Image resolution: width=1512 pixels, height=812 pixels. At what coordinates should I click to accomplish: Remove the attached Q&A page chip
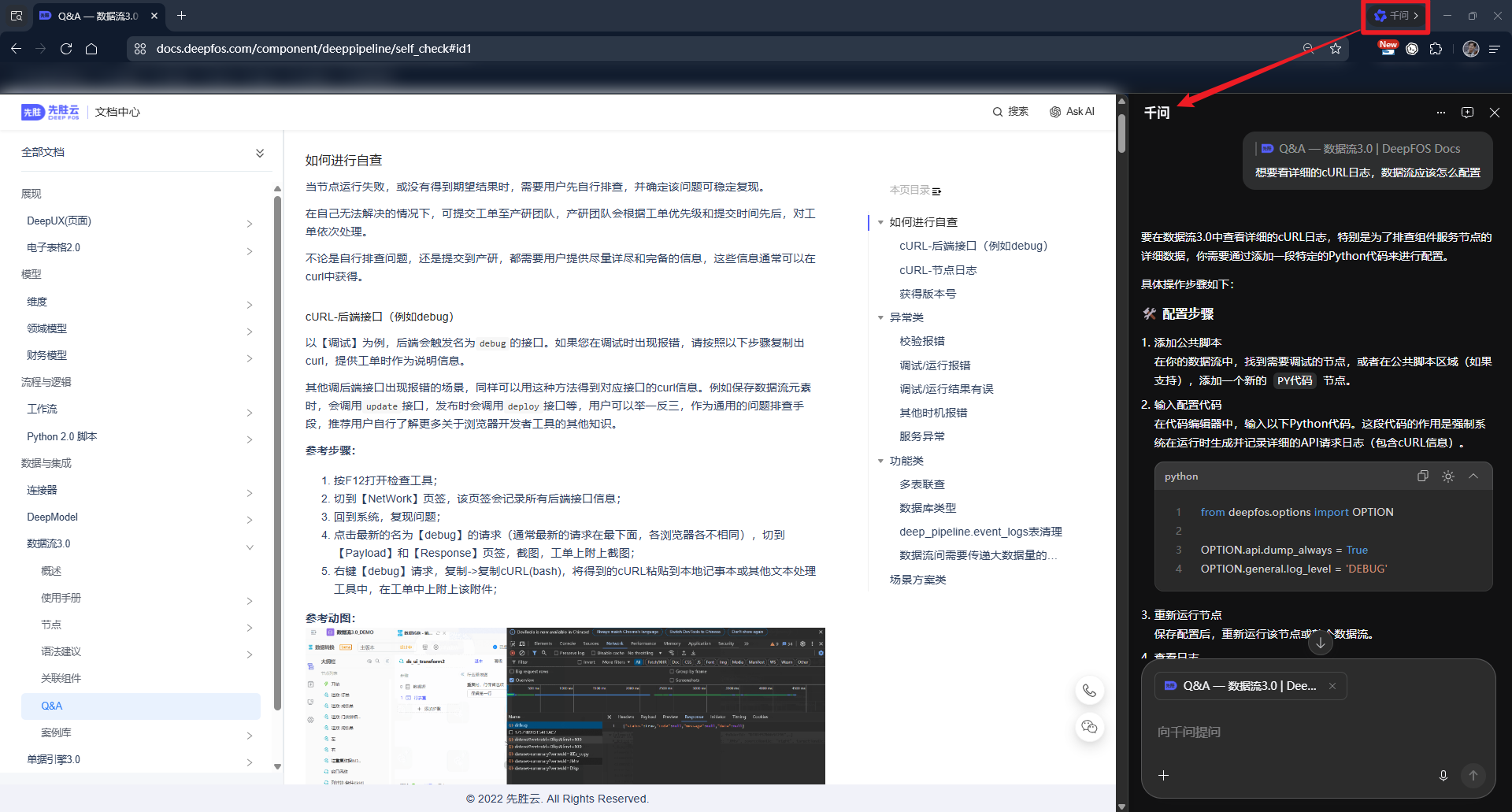click(x=1332, y=686)
